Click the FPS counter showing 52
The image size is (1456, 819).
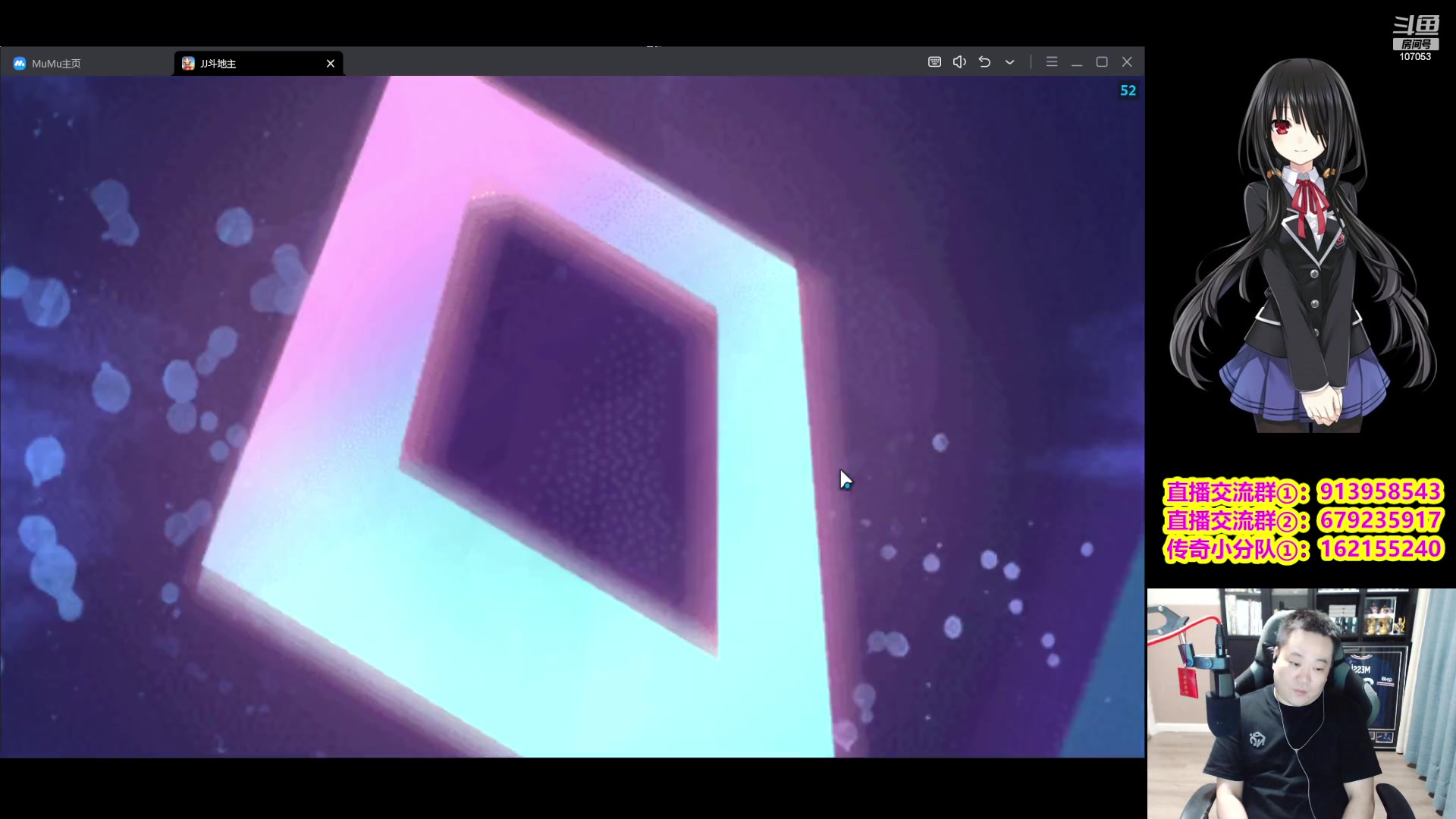click(1128, 90)
